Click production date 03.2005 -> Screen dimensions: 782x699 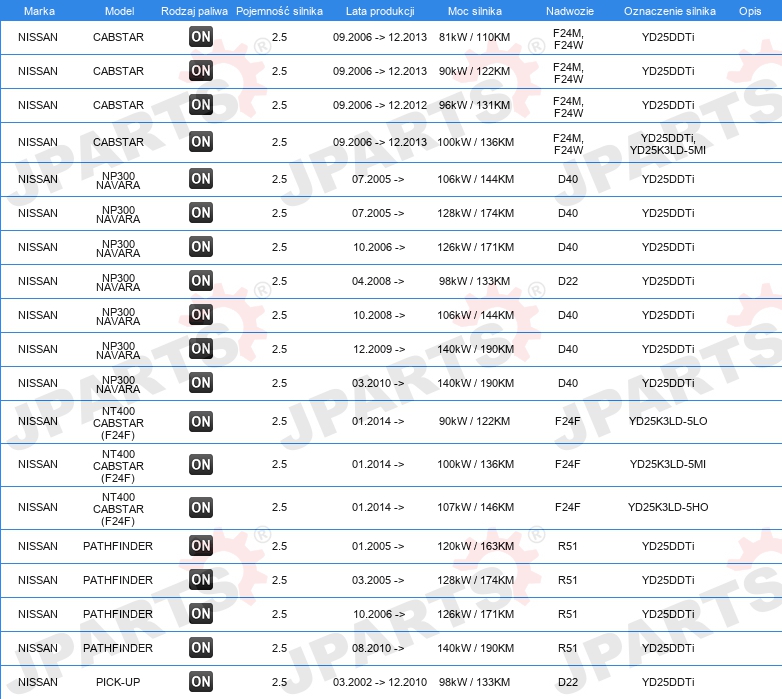(x=378, y=580)
